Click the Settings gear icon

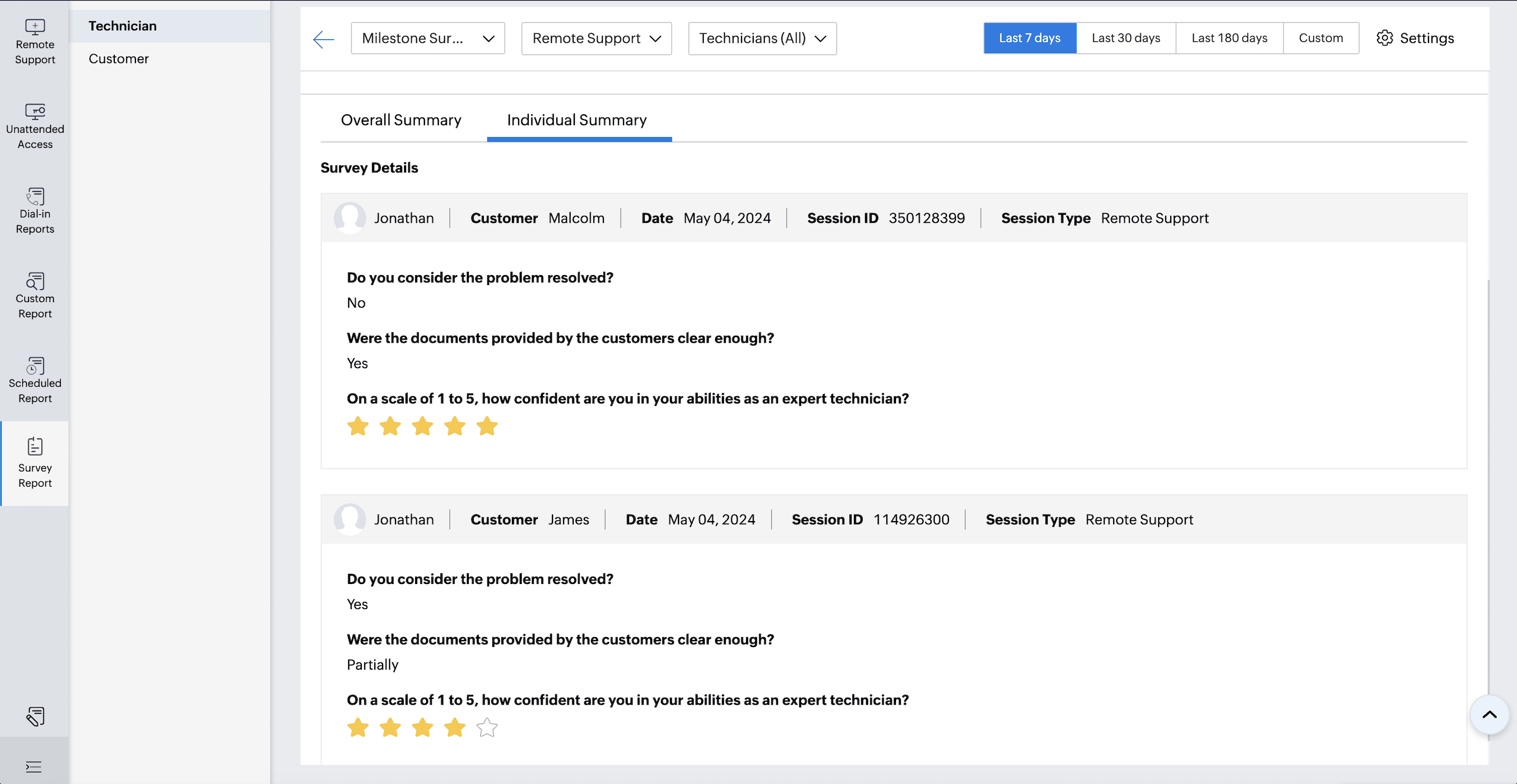pyautogui.click(x=1384, y=38)
